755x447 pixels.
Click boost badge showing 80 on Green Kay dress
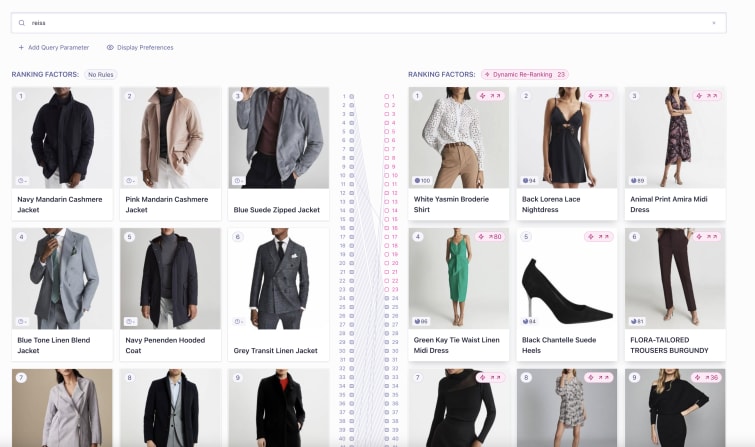[491, 237]
